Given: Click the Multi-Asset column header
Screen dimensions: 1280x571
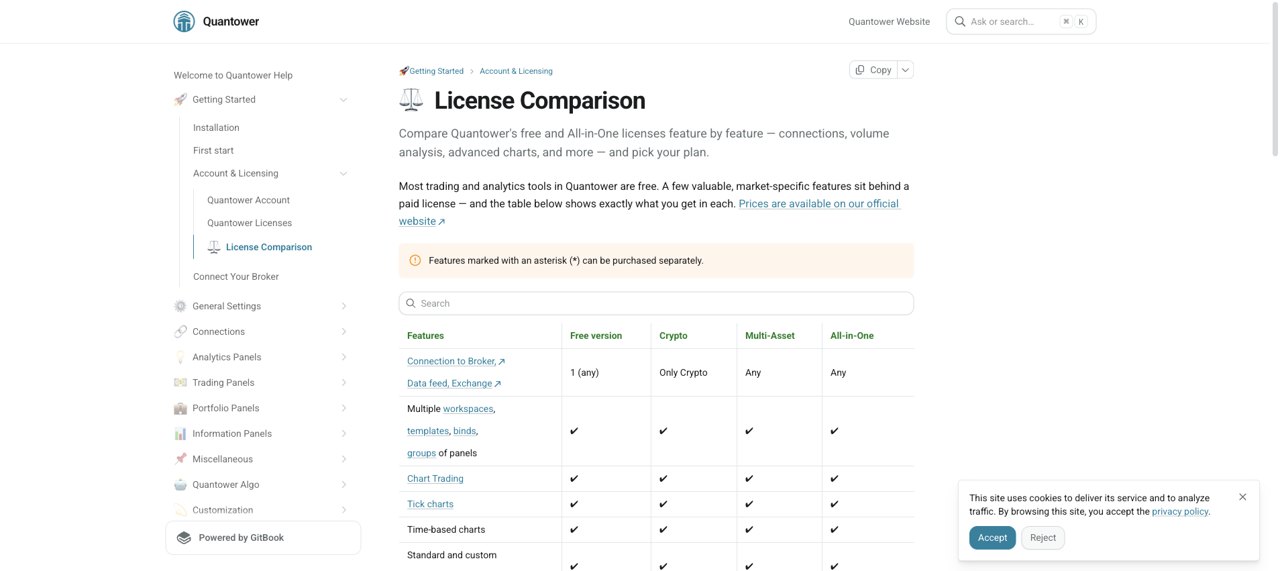Looking at the screenshot, I should point(770,335).
